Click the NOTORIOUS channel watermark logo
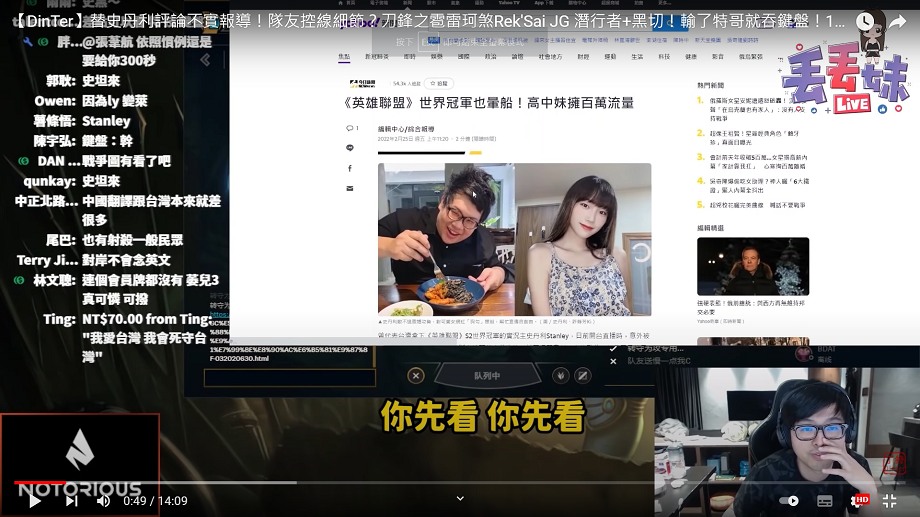 click(x=80, y=464)
